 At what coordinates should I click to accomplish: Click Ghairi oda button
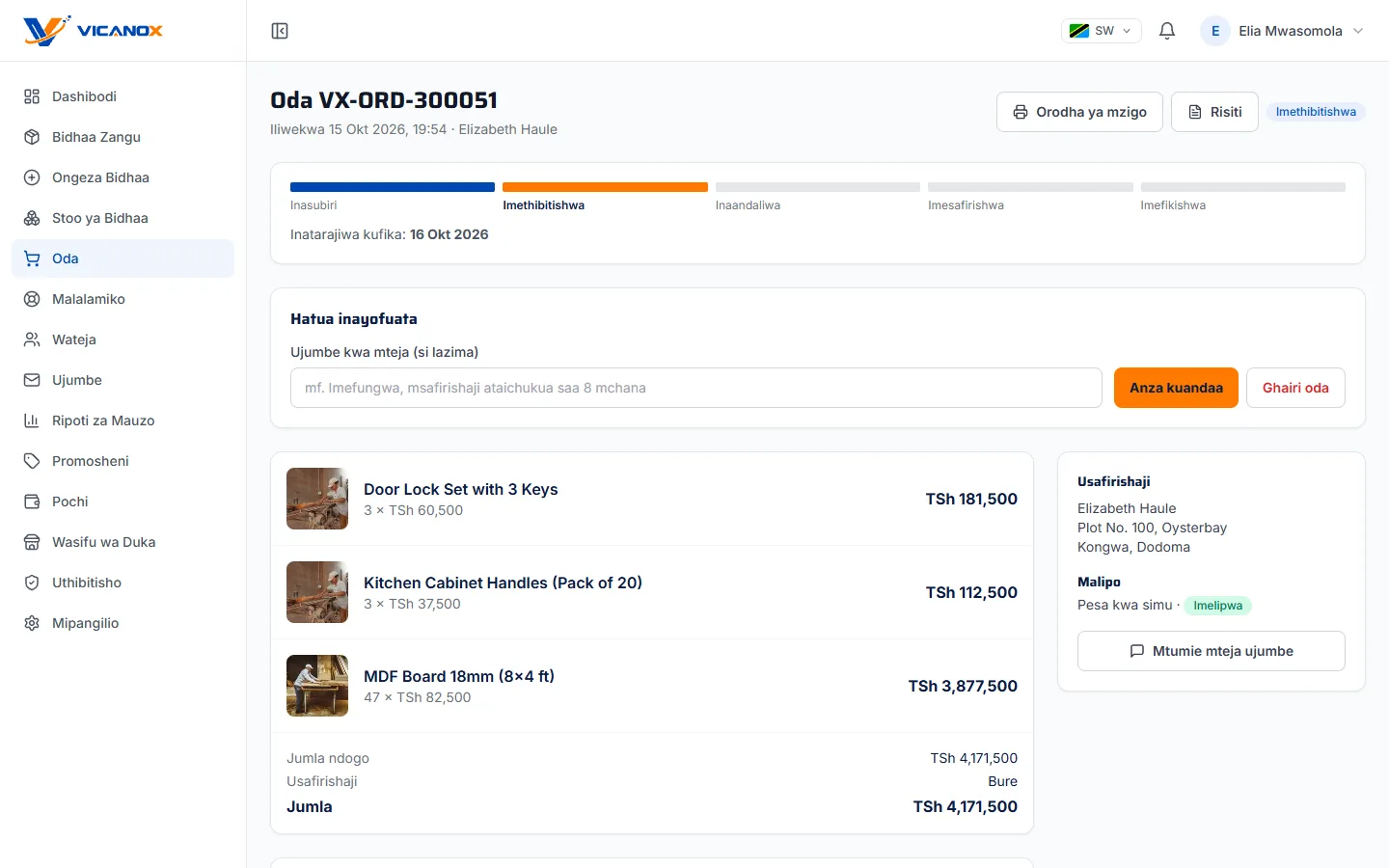(1295, 388)
